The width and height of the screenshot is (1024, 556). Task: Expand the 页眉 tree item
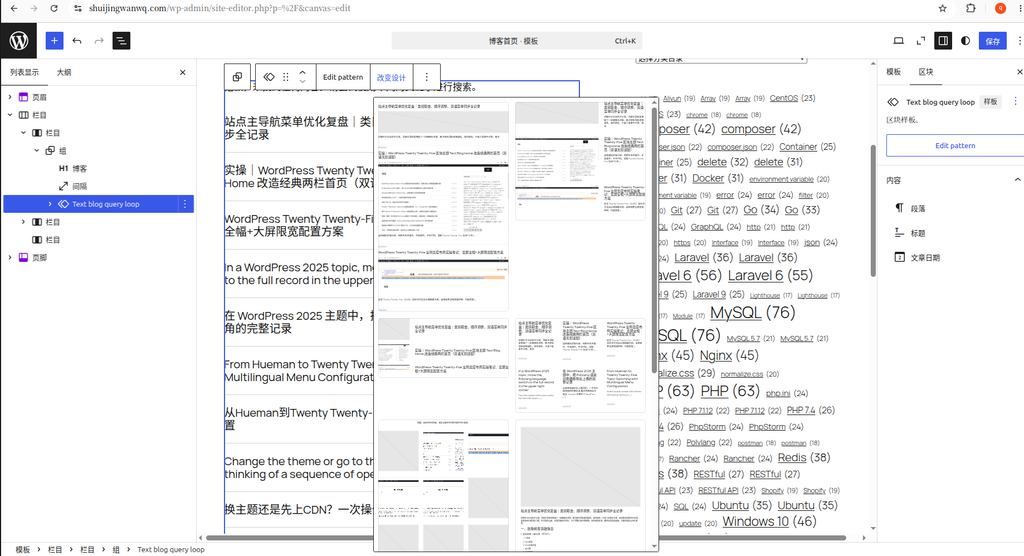[x=10, y=97]
